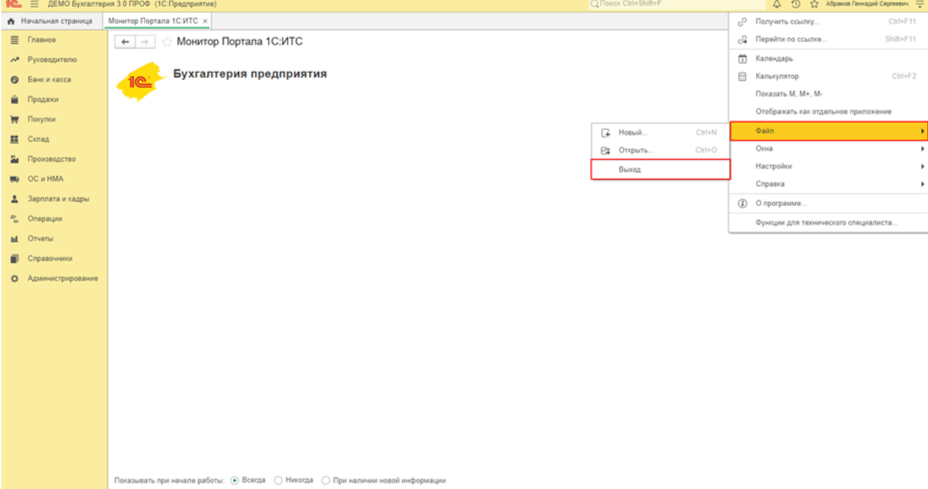Image resolution: width=928 pixels, height=489 pixels.
Task: Click the service menu icon at top right
Action: click(x=920, y=4)
